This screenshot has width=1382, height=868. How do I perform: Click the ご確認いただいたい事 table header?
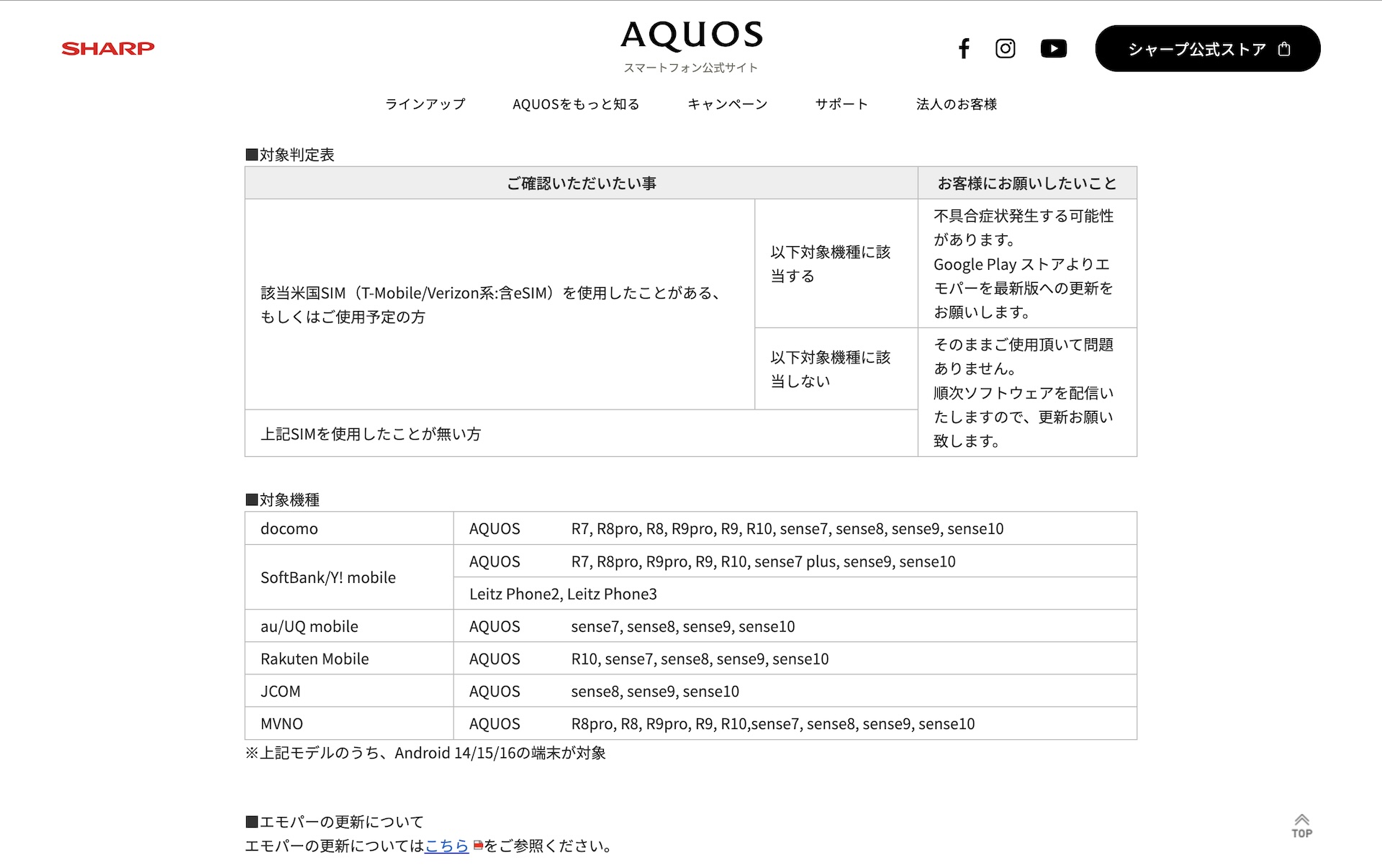tap(581, 184)
